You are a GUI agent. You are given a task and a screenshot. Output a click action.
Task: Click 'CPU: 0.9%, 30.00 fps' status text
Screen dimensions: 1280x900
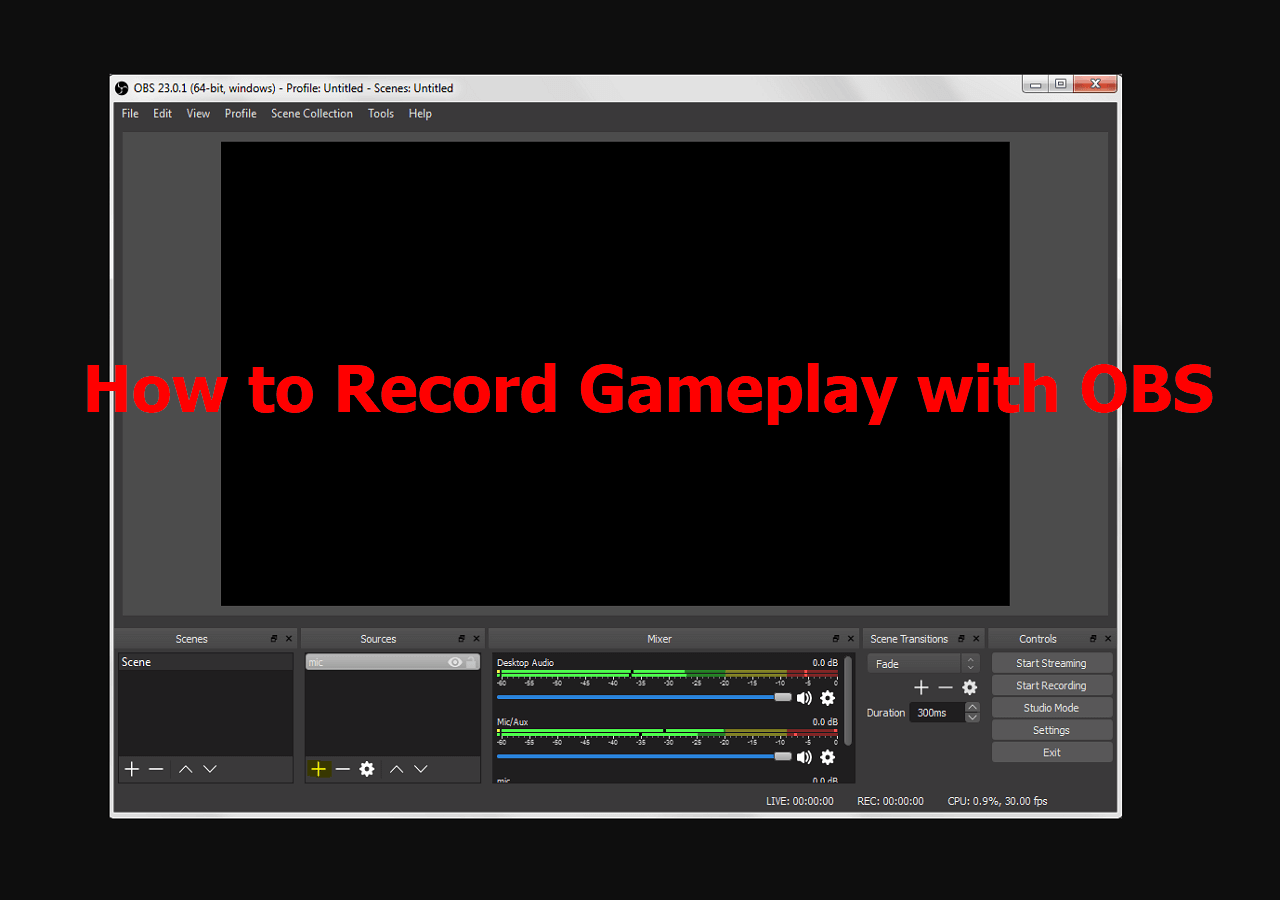pos(997,801)
